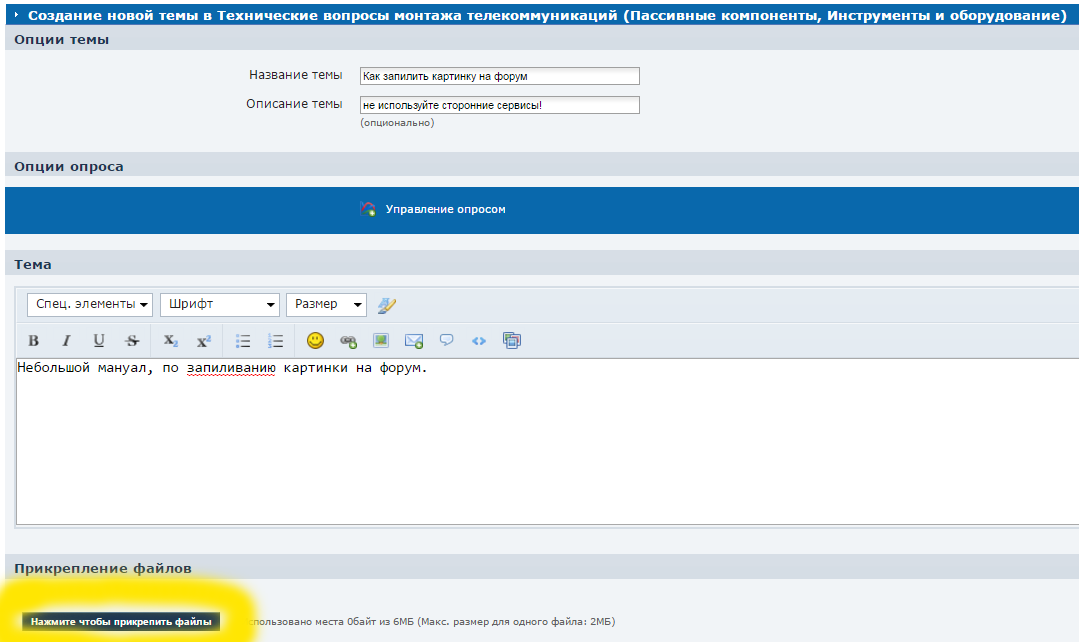Insert an image with the picture icon

381,341
